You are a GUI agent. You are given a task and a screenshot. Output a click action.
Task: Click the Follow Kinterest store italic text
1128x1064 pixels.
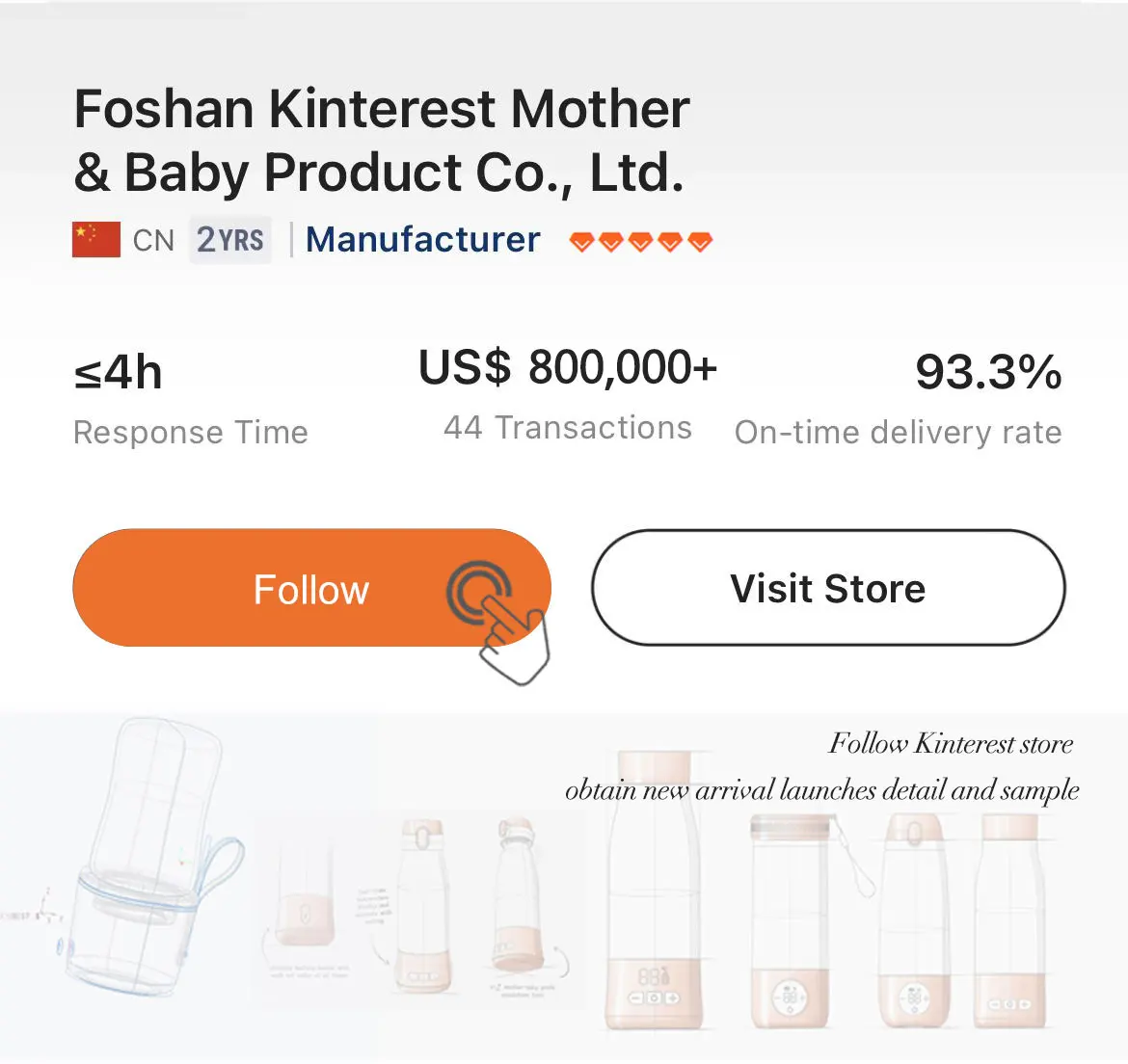click(x=951, y=744)
